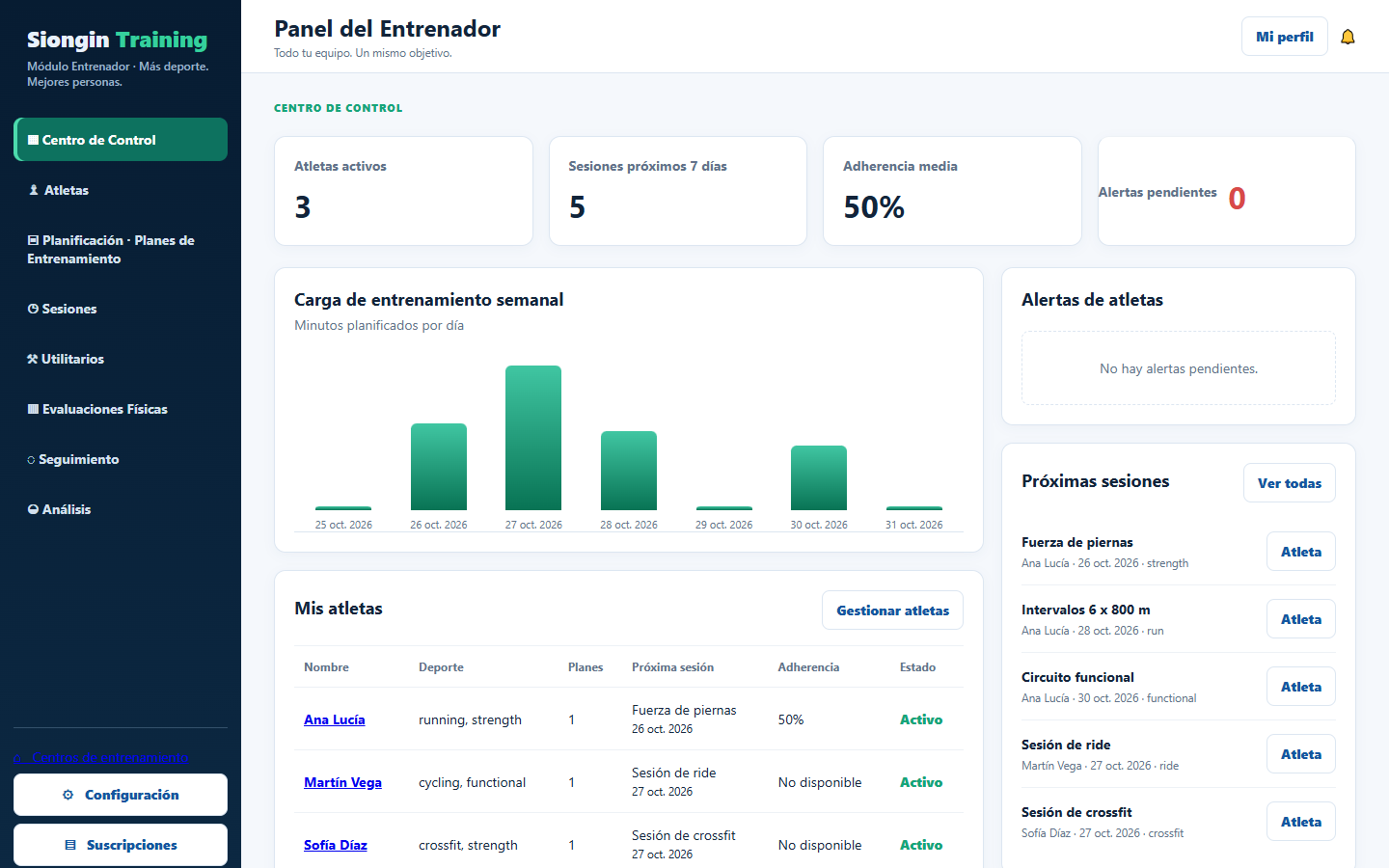The height and width of the screenshot is (868, 1389).
Task: Click the 28 oct. 2026 chart bar
Action: [x=629, y=471]
